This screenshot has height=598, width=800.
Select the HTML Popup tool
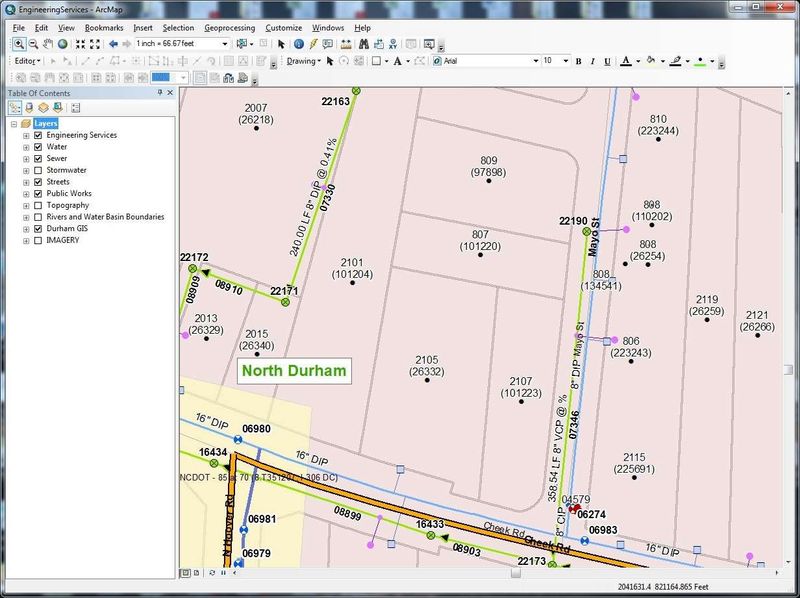click(x=327, y=44)
